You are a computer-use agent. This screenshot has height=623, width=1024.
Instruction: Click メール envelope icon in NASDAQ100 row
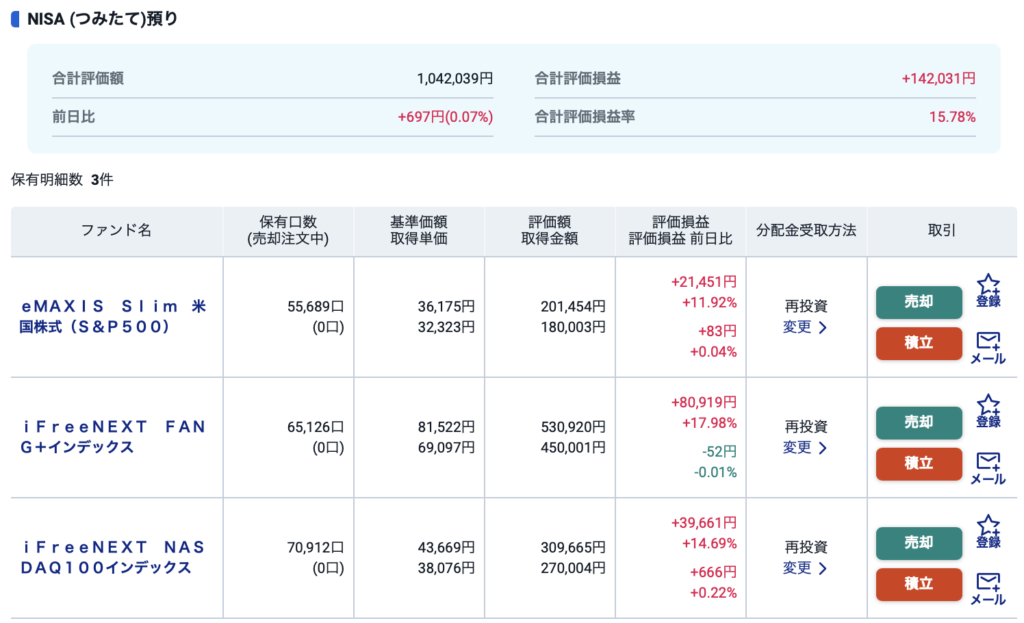988,588
